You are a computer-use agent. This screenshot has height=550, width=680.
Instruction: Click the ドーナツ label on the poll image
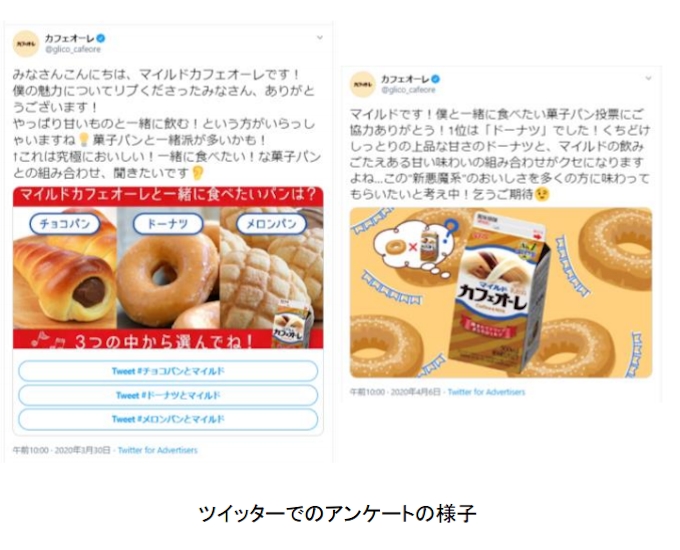(x=168, y=224)
